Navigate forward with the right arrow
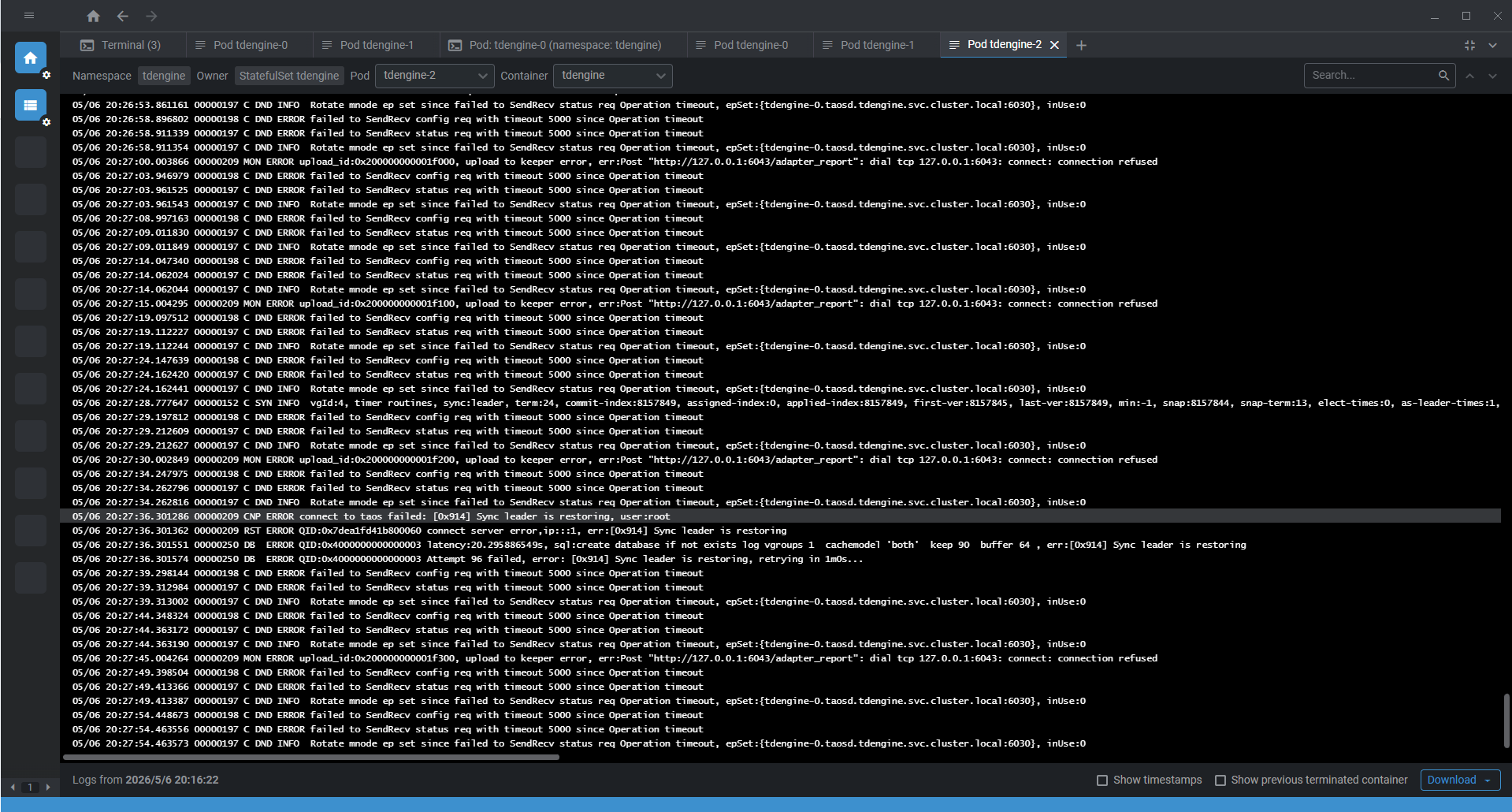Image resolution: width=1512 pixels, height=812 pixels. pyautogui.click(x=151, y=16)
